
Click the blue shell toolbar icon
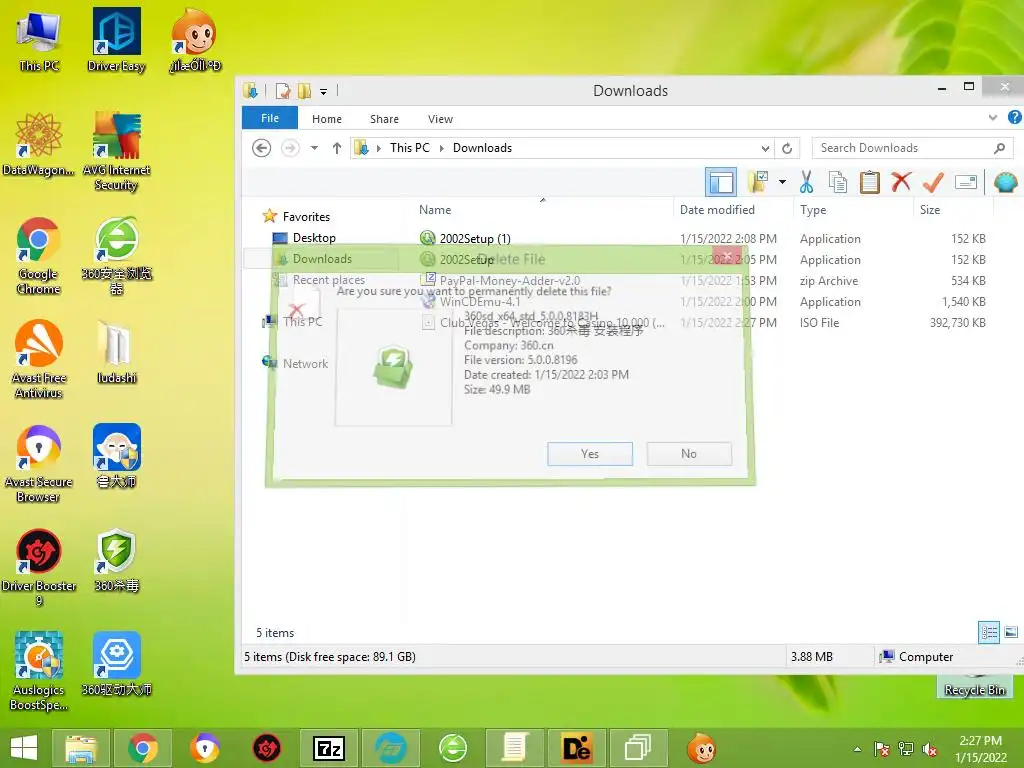coord(1005,182)
